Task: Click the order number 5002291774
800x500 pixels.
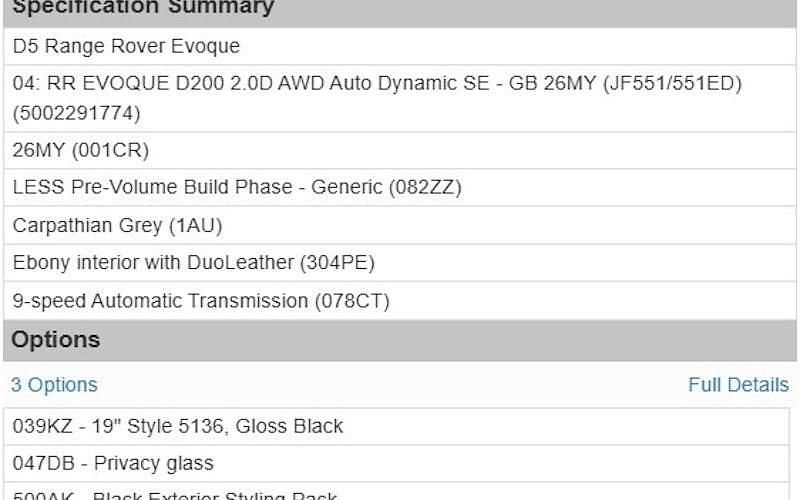Action: click(x=77, y=113)
